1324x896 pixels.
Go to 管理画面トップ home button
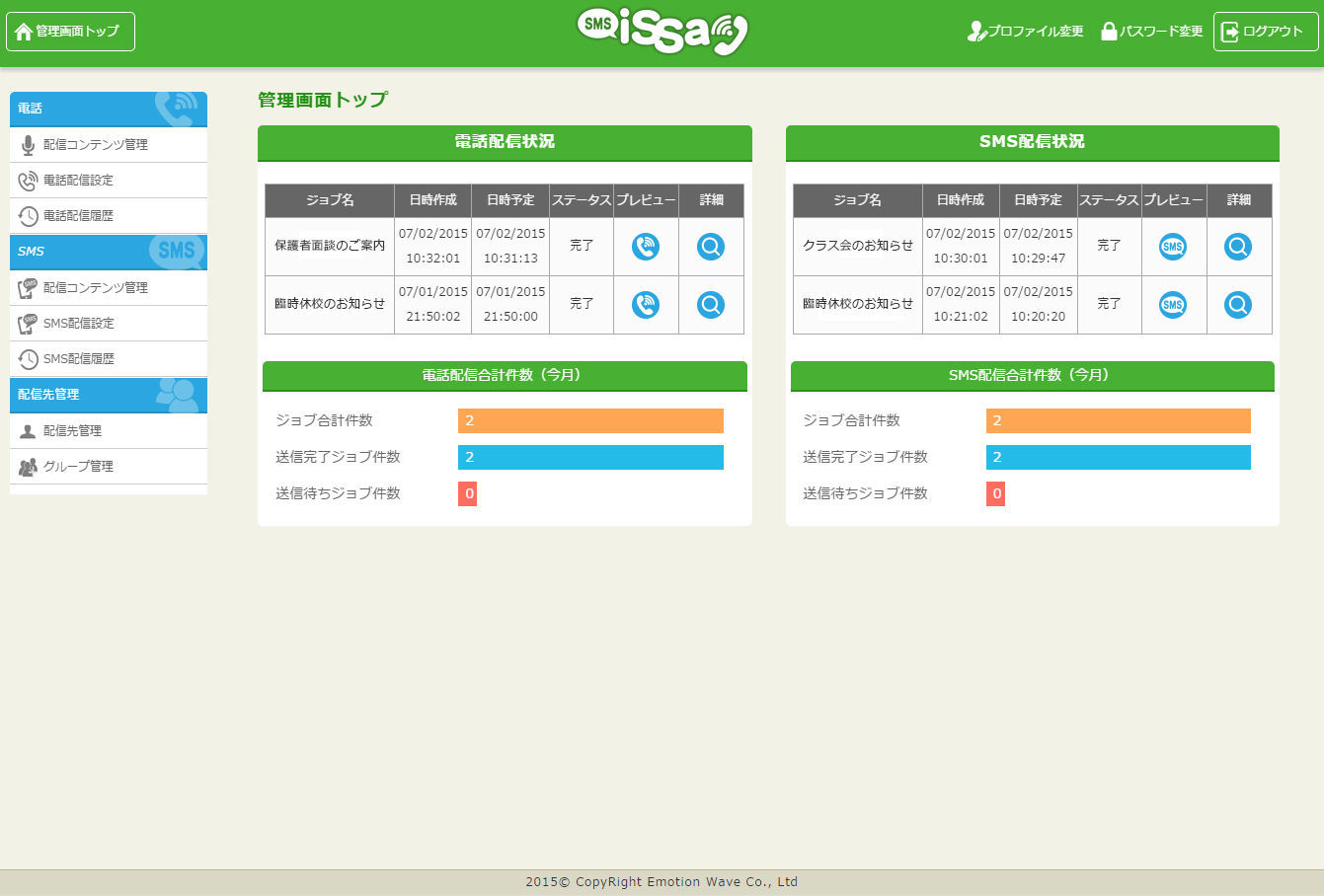tap(70, 32)
